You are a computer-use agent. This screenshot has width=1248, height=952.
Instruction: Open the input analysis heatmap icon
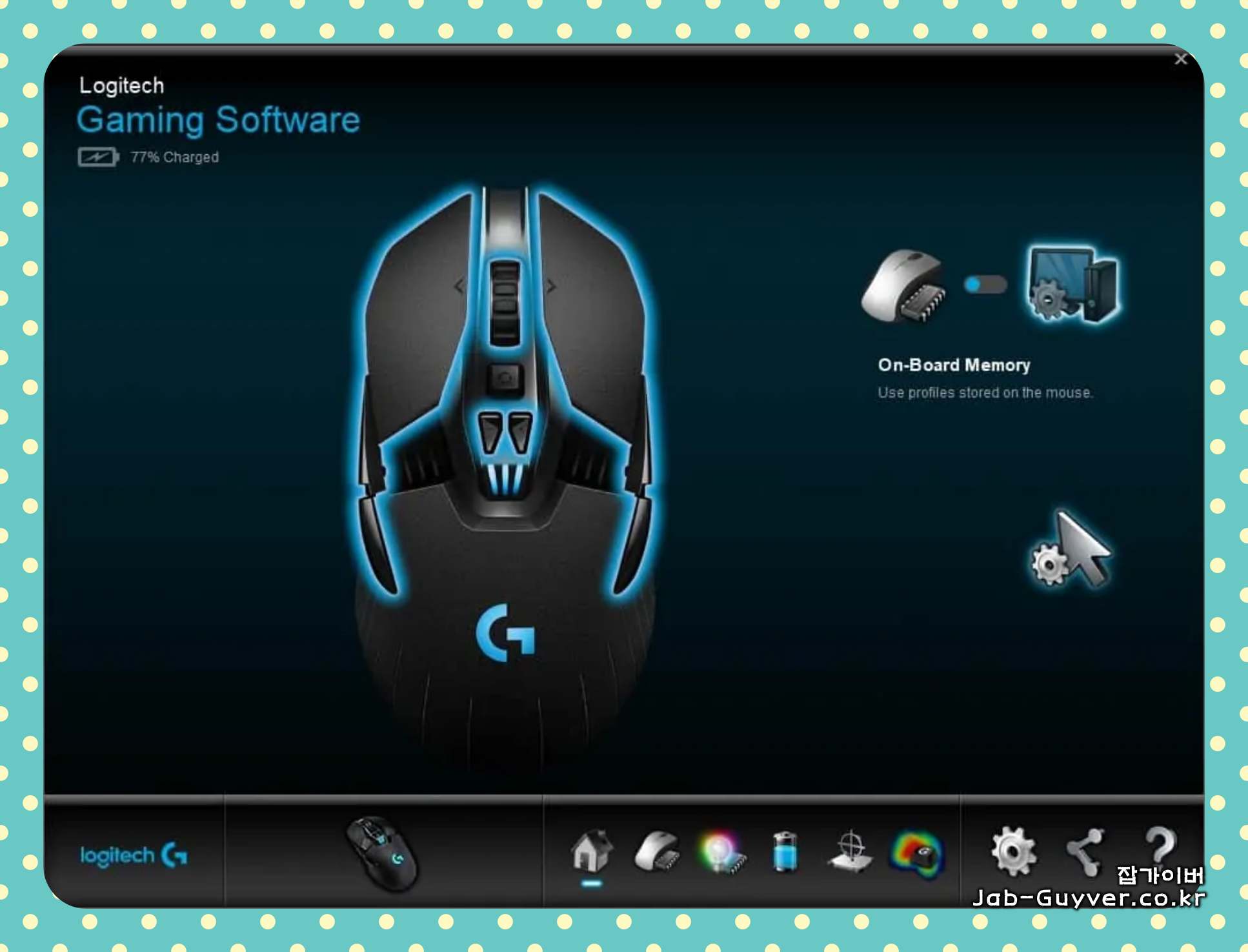[916, 853]
